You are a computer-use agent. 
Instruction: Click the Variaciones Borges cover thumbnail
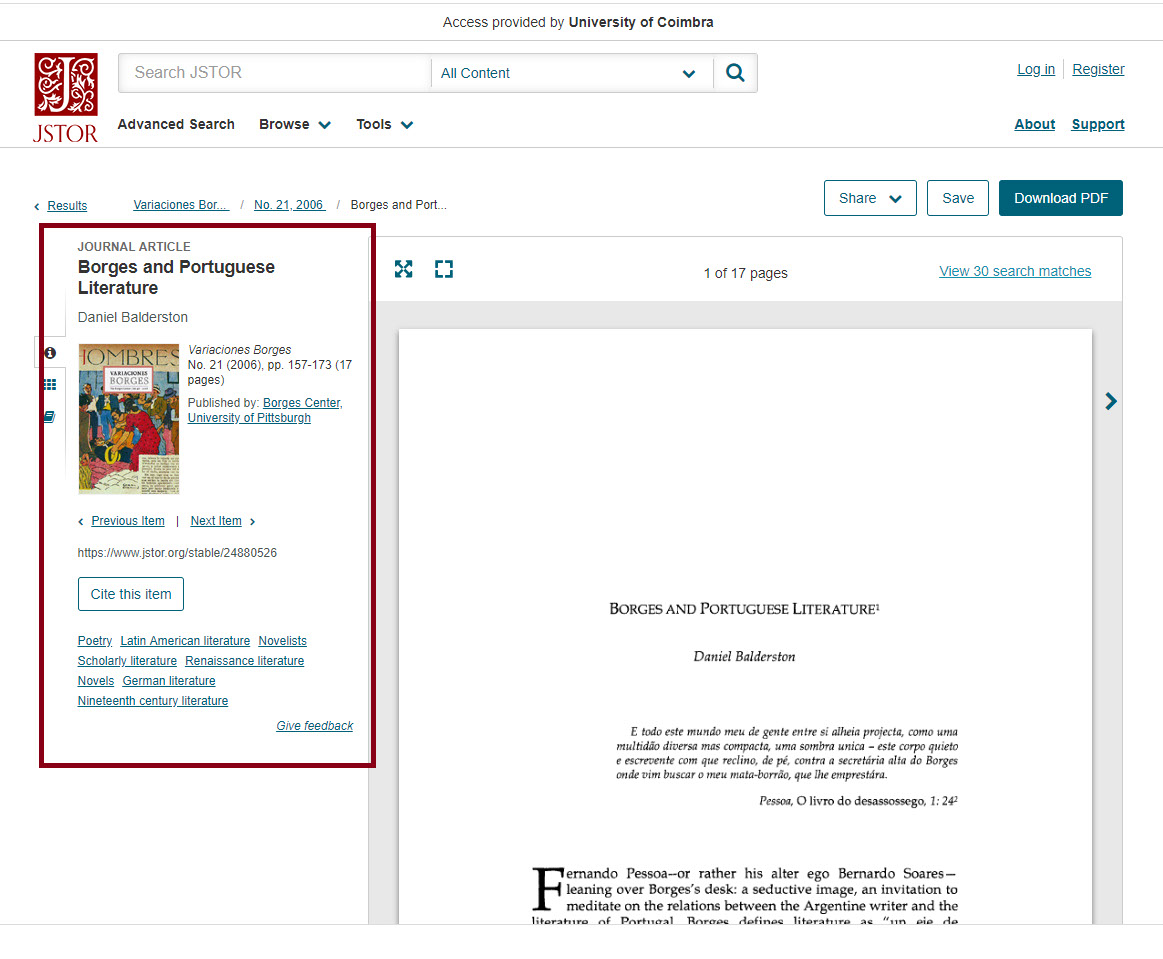tap(129, 419)
